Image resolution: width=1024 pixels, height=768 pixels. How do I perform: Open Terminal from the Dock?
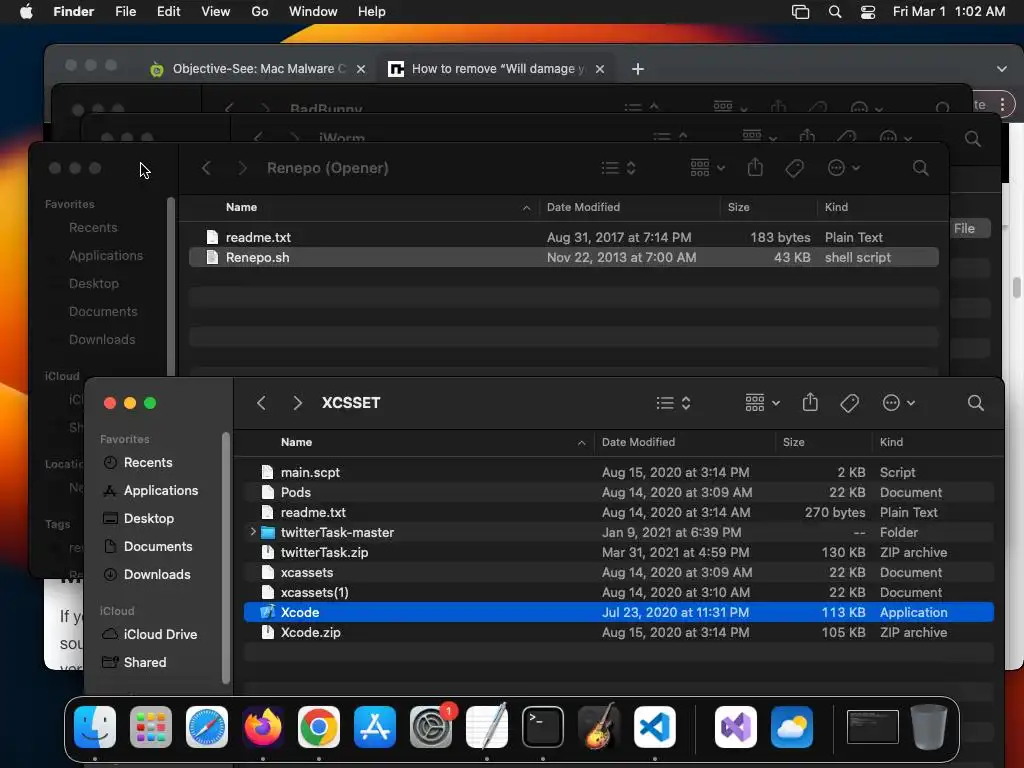click(543, 727)
